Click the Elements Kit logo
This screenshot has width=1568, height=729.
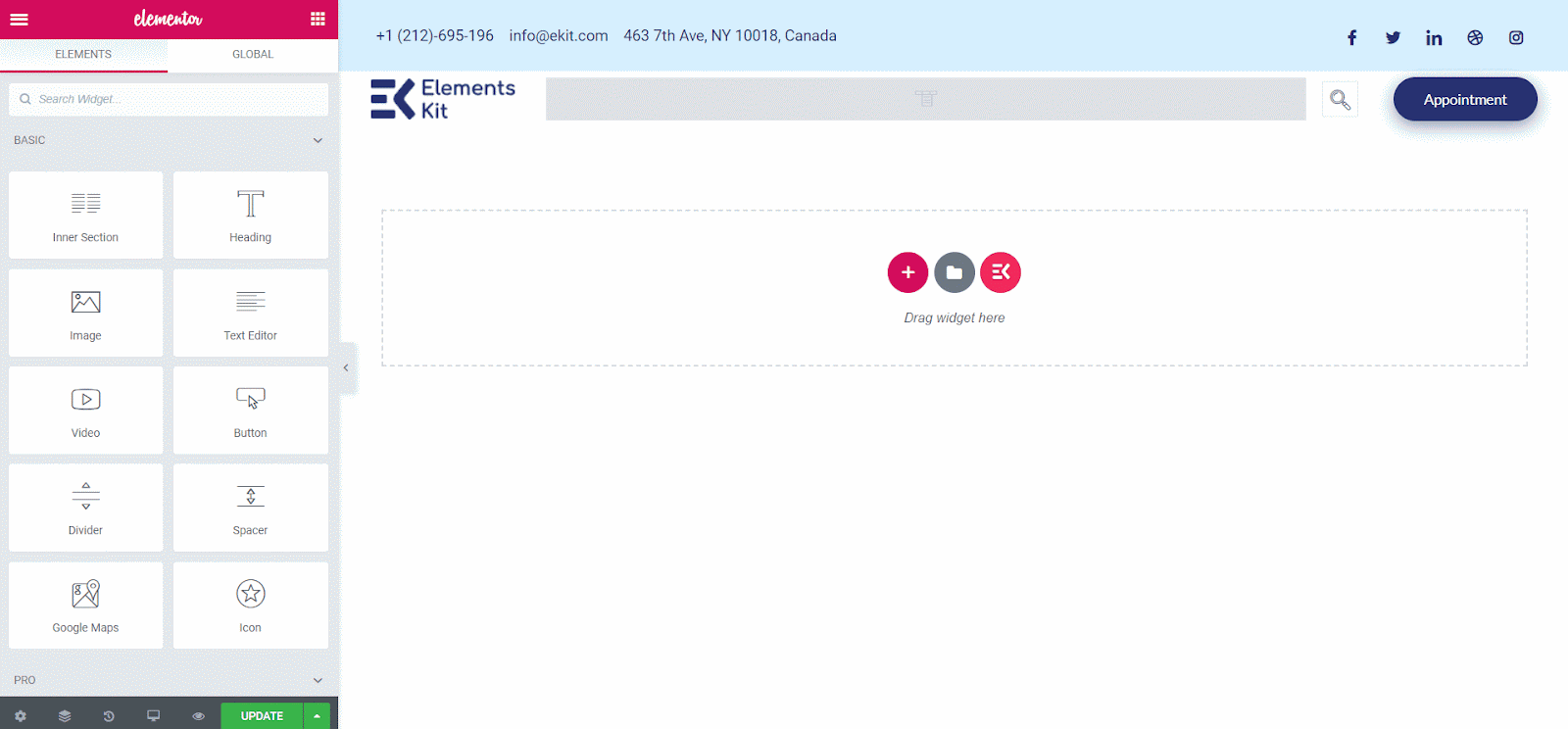443,99
